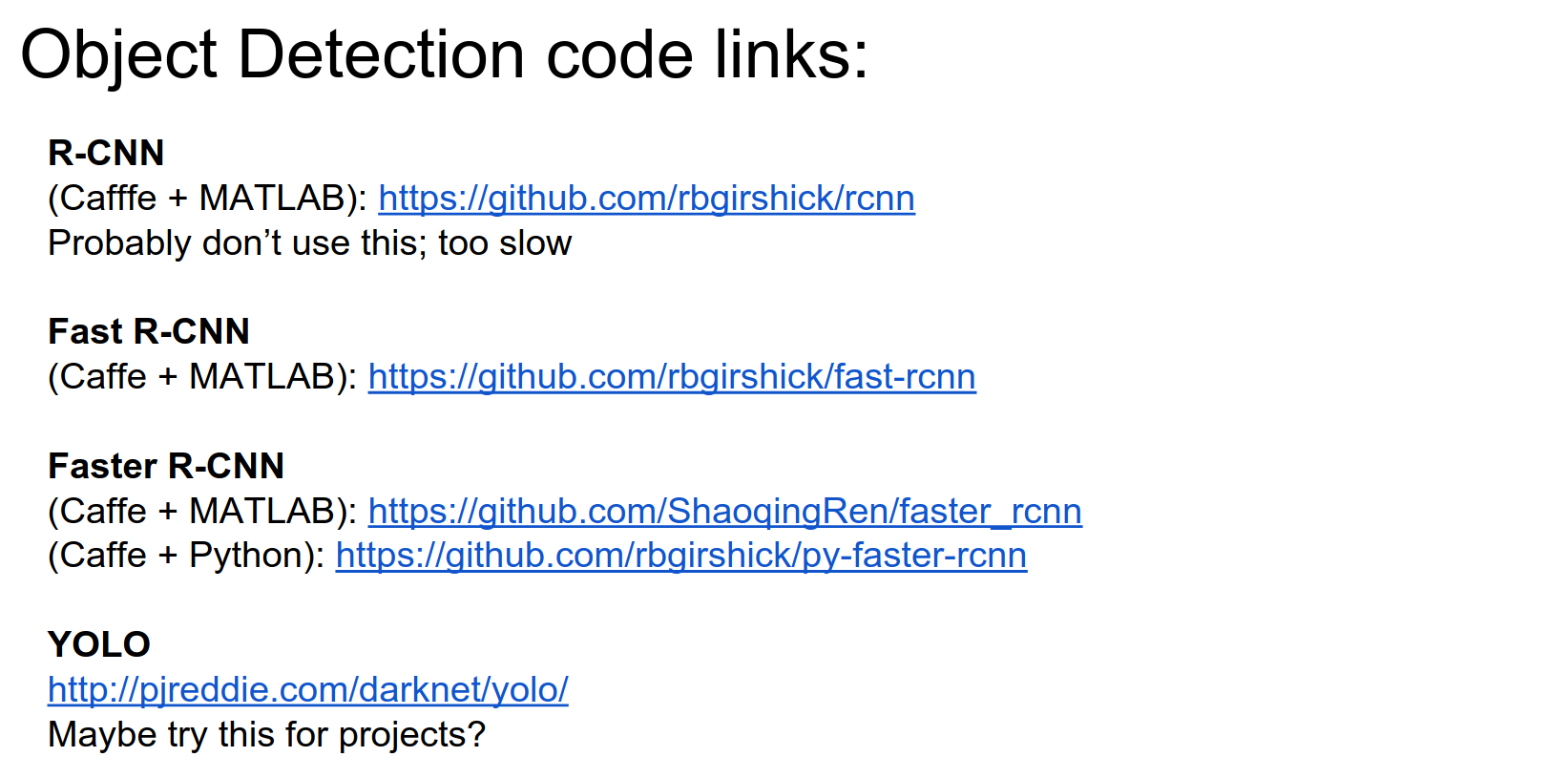Click the 'too slow' phrase

pos(505,243)
